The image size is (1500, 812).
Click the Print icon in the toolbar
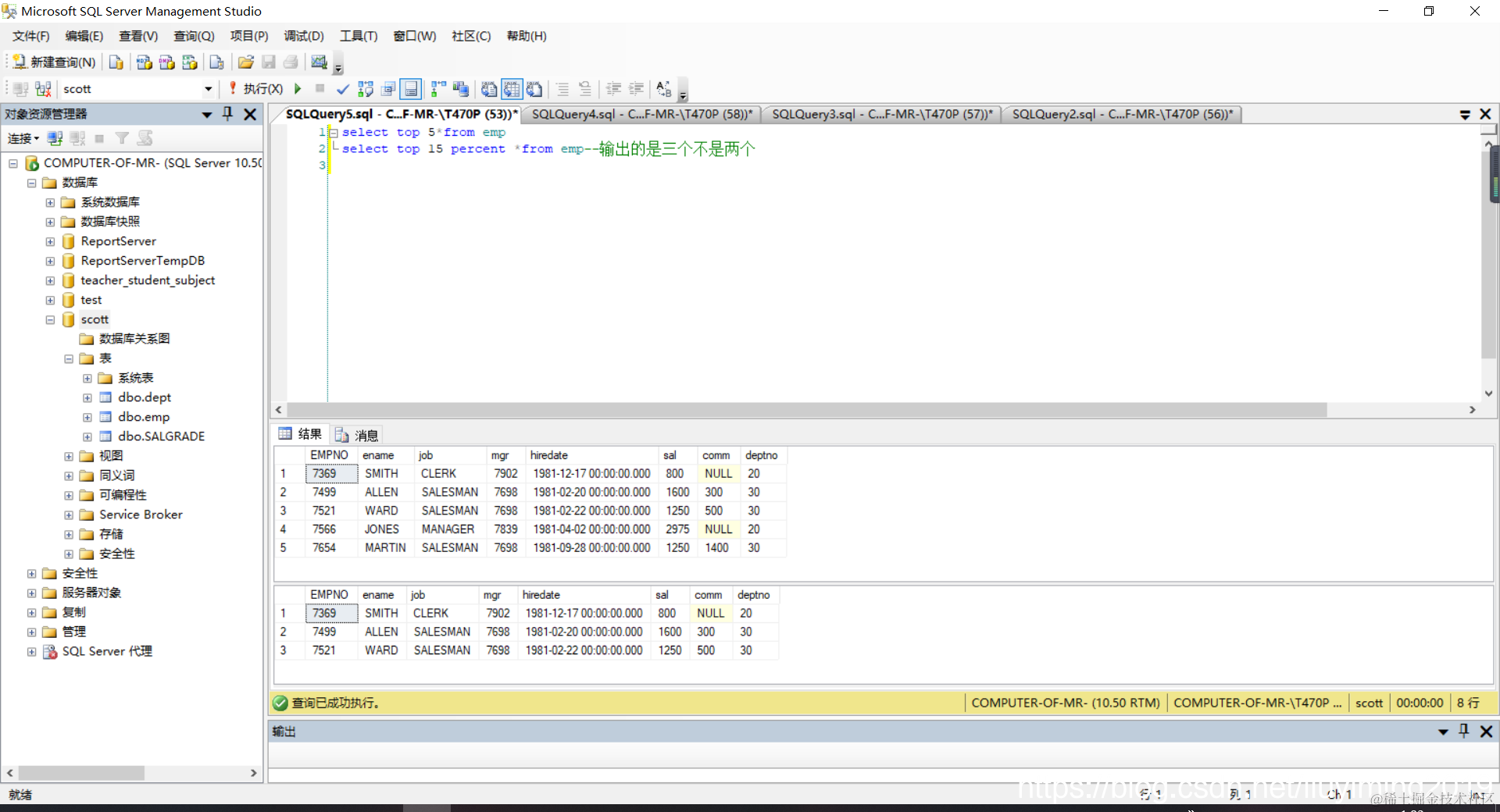click(x=291, y=62)
